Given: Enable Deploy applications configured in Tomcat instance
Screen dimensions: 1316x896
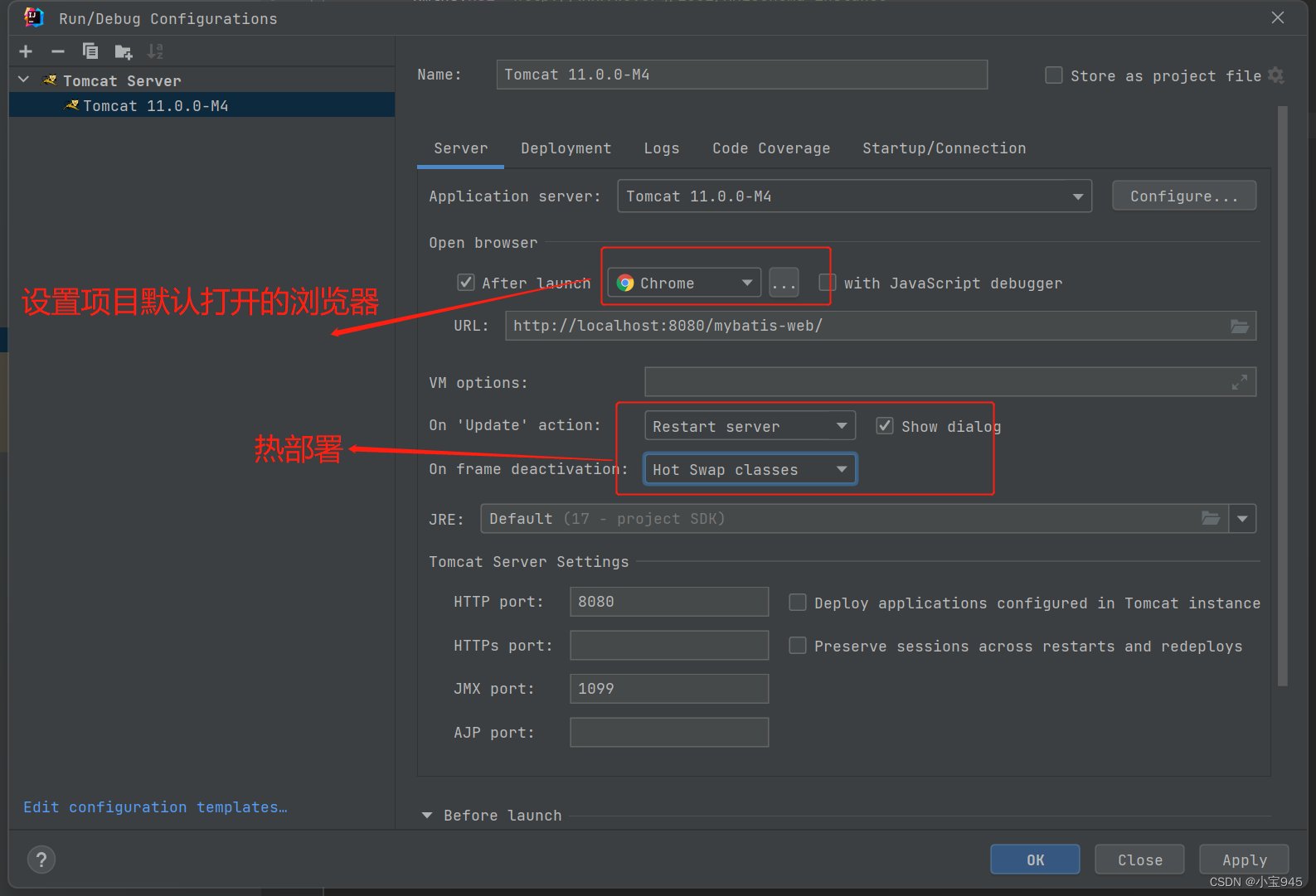Looking at the screenshot, I should coord(798,603).
